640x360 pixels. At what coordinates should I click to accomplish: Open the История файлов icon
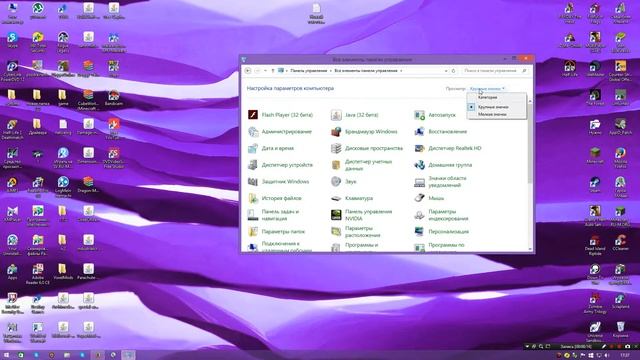pyautogui.click(x=253, y=198)
